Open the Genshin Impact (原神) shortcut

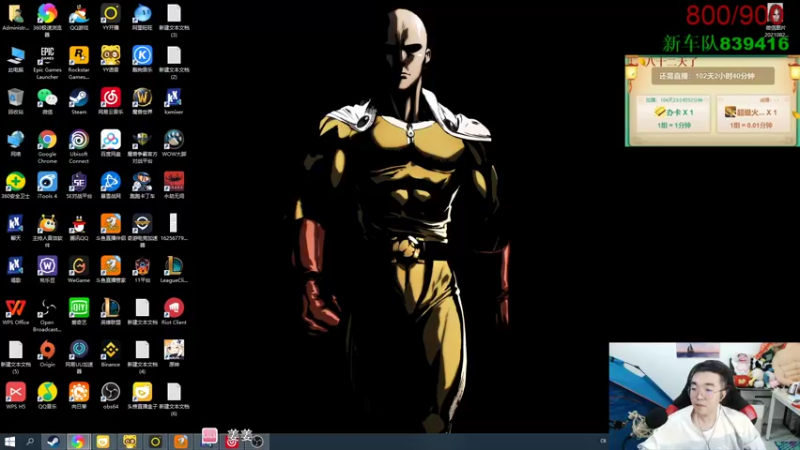173,351
